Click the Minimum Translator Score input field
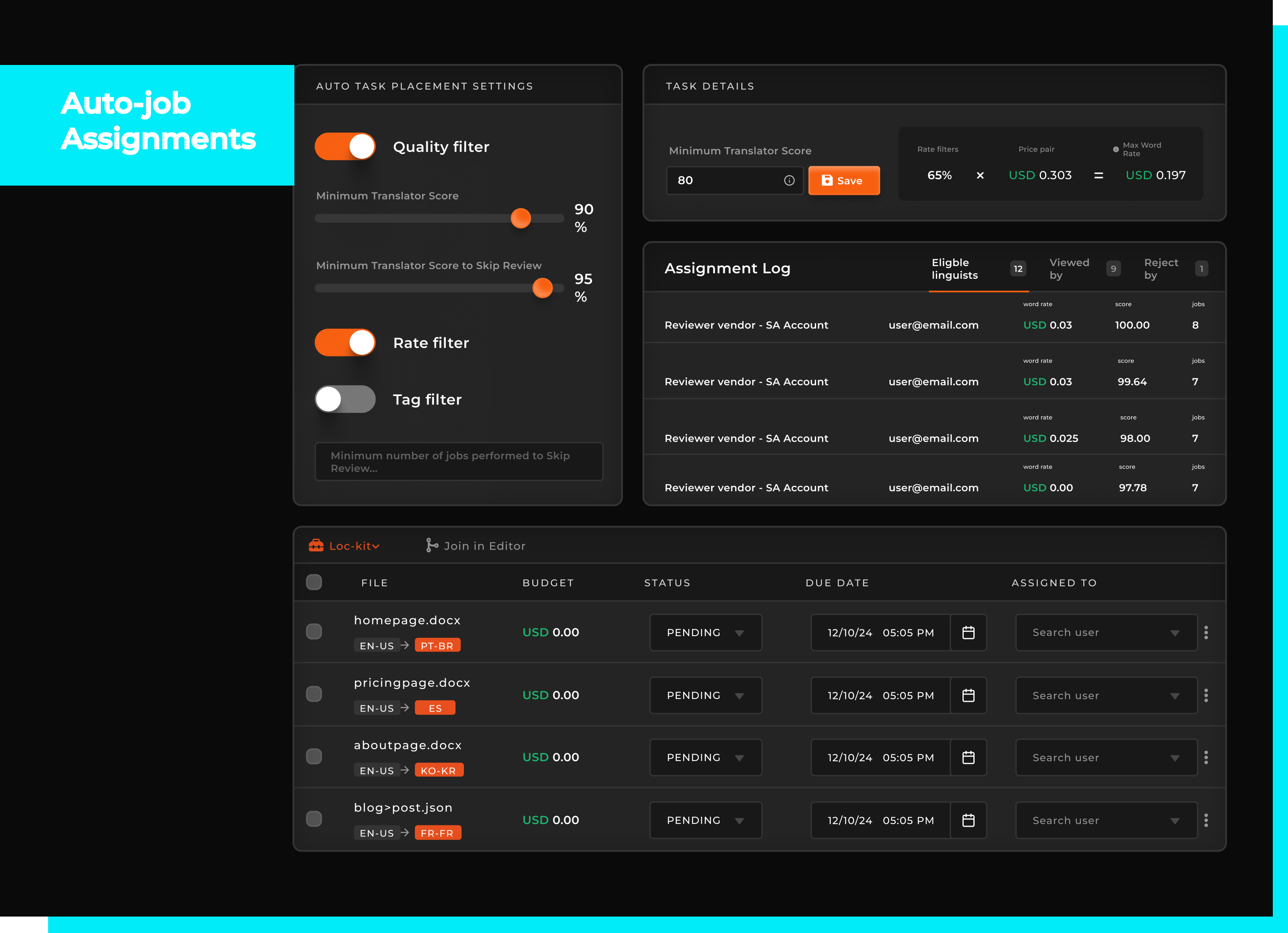 click(x=727, y=181)
